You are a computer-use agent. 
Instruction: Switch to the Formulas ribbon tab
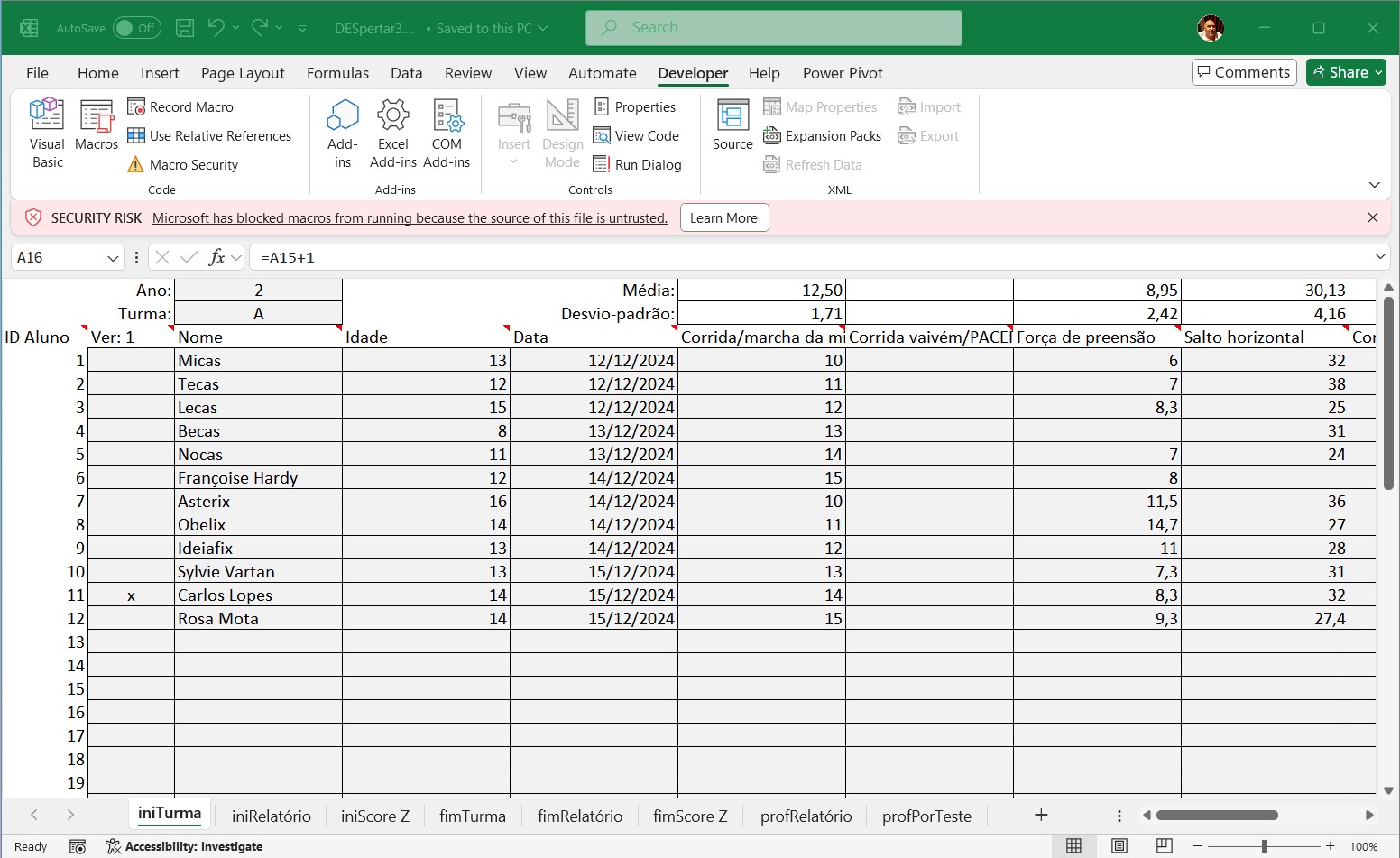click(x=337, y=73)
